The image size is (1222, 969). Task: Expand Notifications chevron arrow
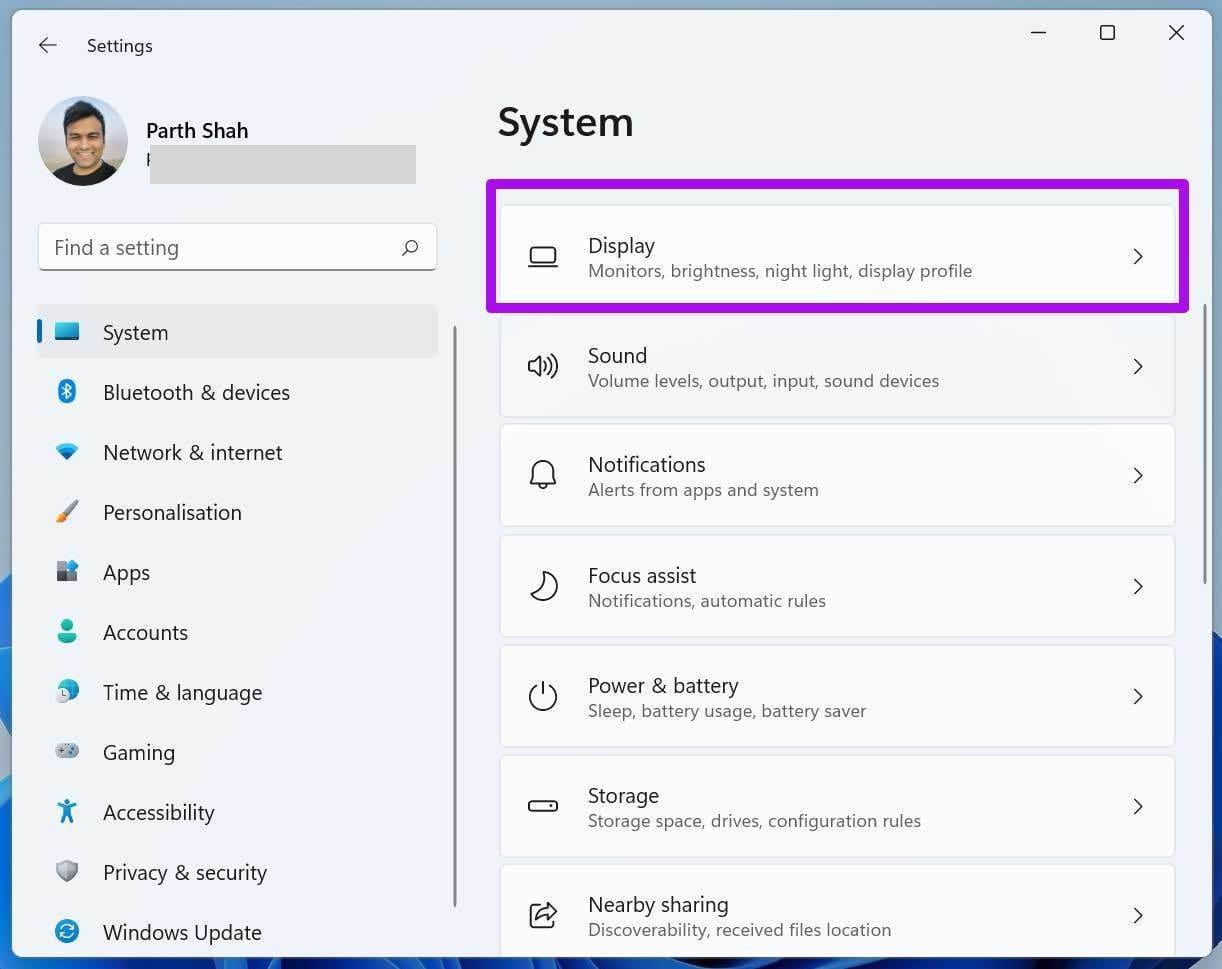pyautogui.click(x=1137, y=476)
